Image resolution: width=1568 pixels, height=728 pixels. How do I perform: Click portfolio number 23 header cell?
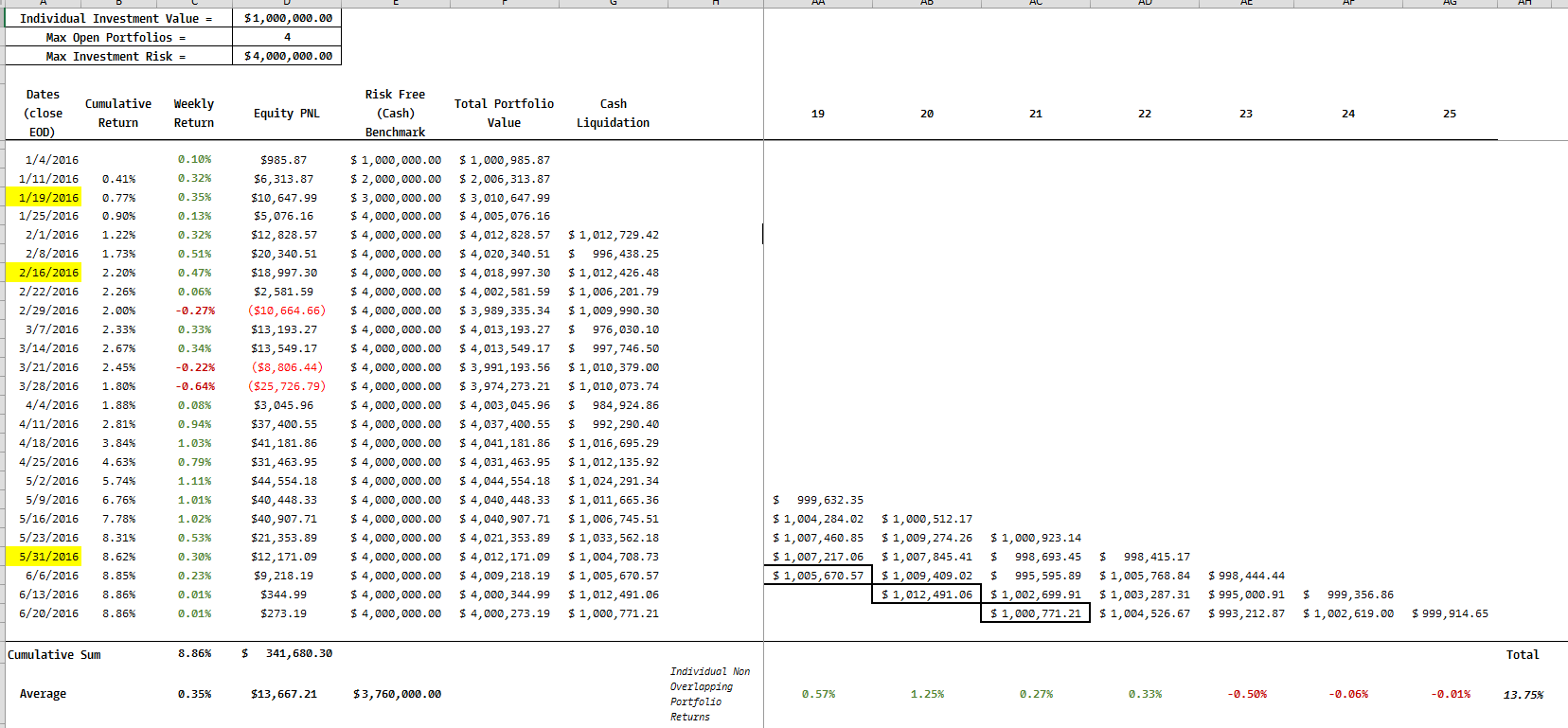(x=1246, y=114)
